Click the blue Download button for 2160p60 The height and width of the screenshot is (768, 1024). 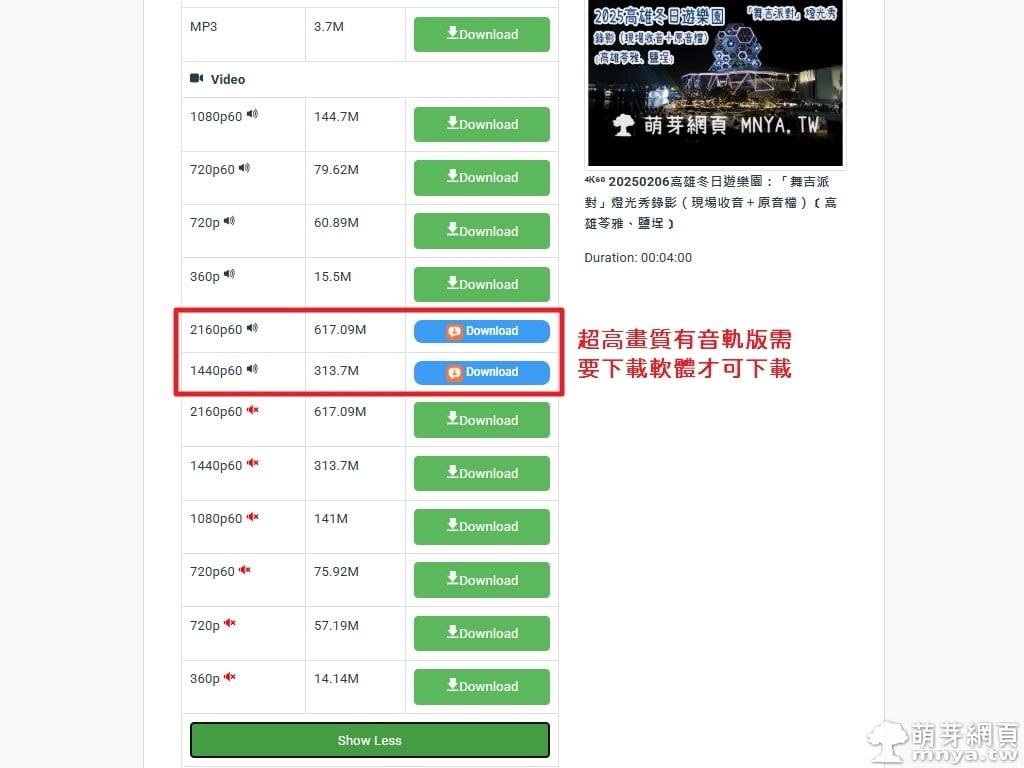point(481,331)
